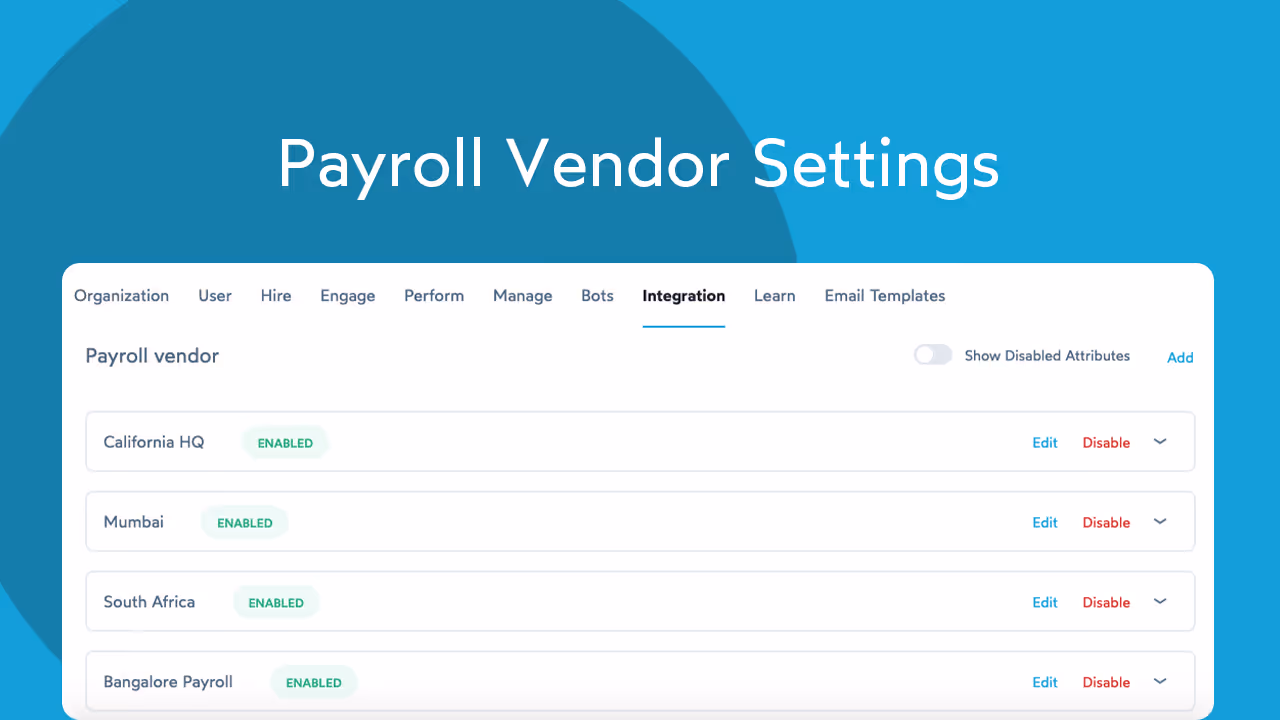Click Add to create a payroll vendor

point(1180,357)
